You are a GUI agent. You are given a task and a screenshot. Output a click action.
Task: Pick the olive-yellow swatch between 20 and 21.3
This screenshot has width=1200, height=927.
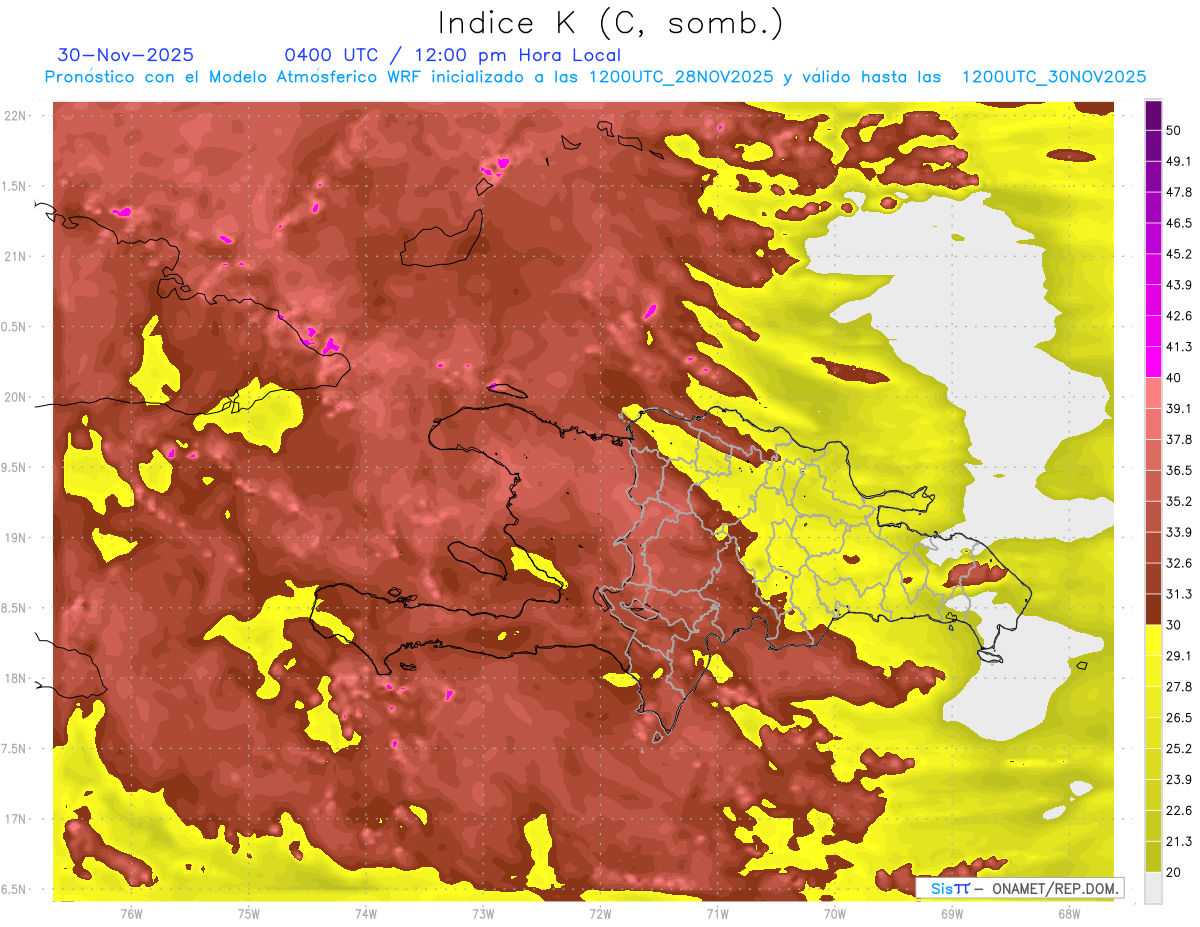click(1153, 857)
